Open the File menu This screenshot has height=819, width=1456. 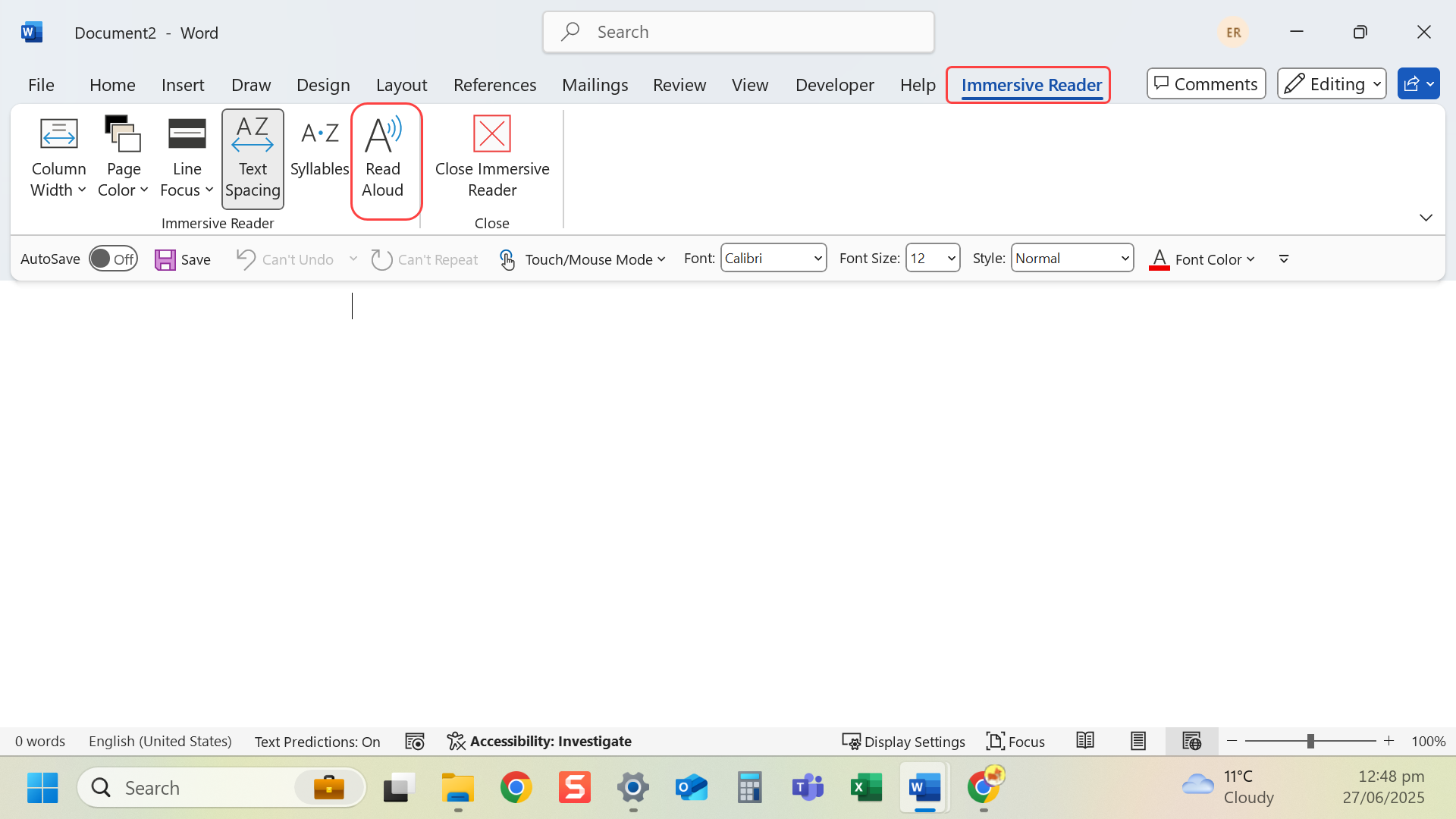pyautogui.click(x=41, y=84)
